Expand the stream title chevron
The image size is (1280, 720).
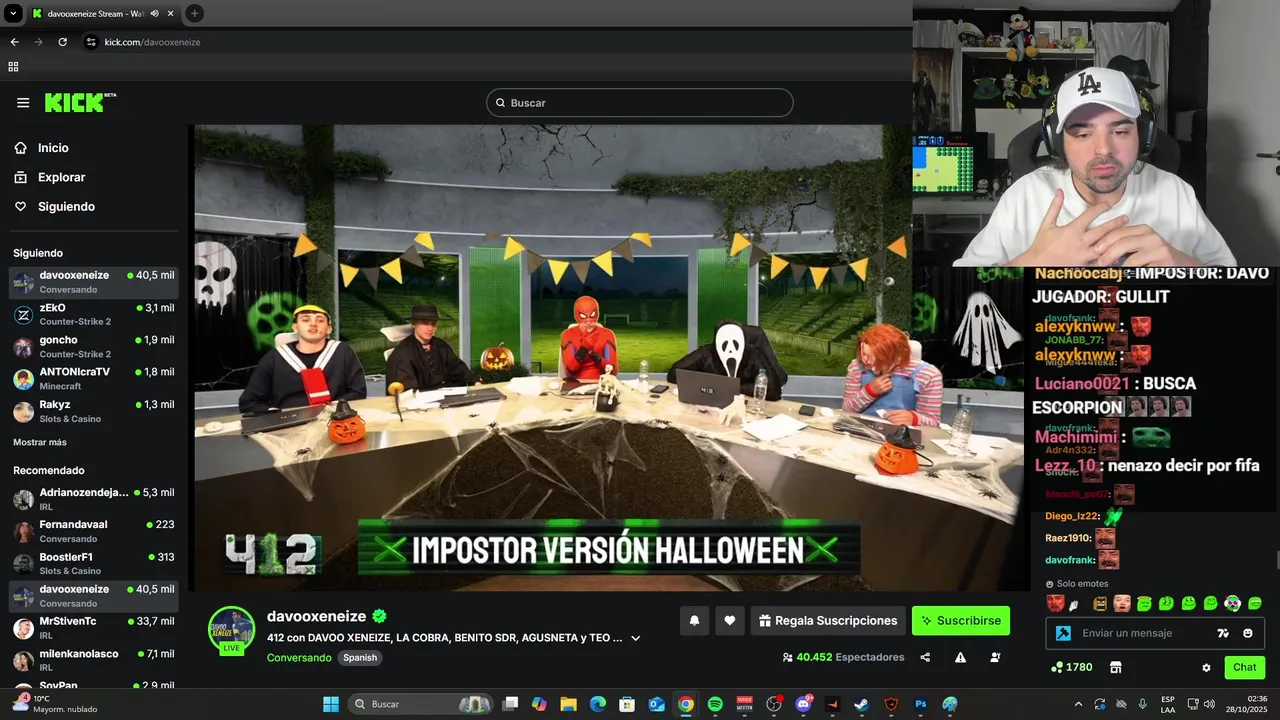click(635, 638)
